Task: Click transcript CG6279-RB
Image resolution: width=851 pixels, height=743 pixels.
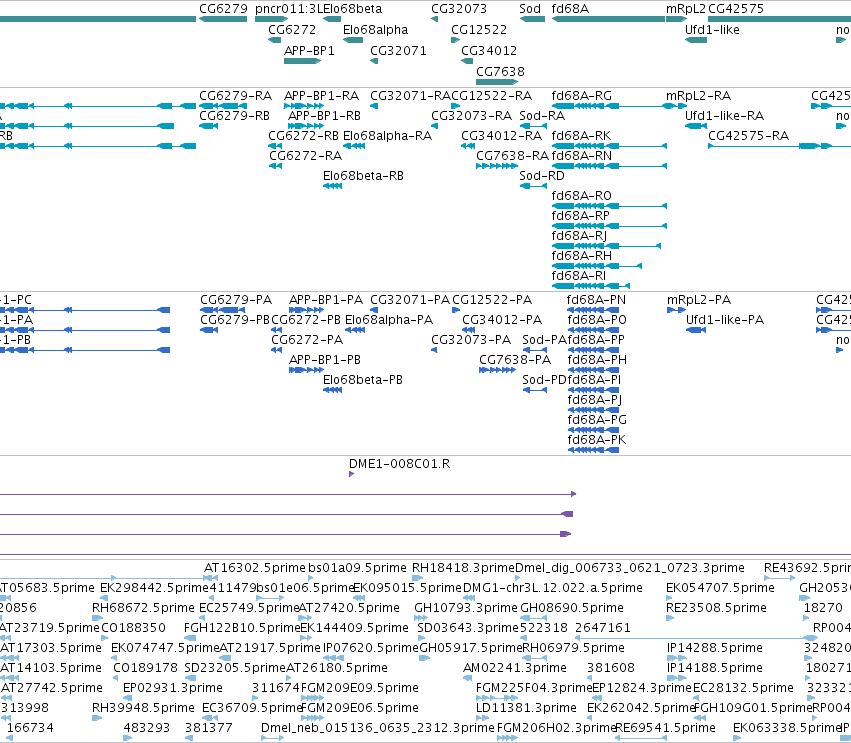Action: [x=234, y=116]
